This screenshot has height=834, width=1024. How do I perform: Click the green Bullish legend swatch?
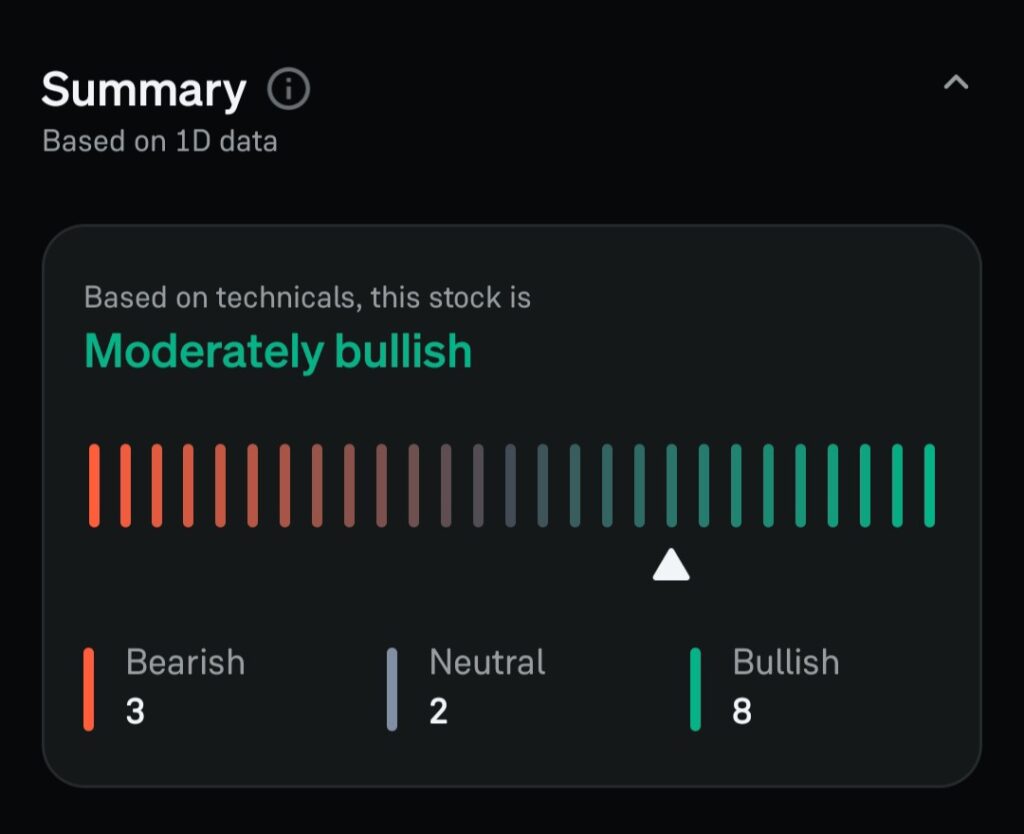click(695, 689)
